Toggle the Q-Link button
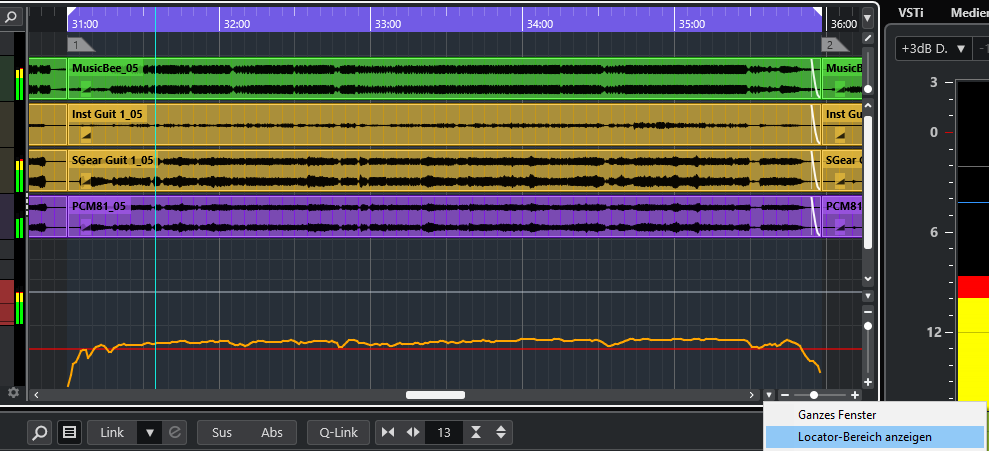The height and width of the screenshot is (451, 989). (x=340, y=433)
